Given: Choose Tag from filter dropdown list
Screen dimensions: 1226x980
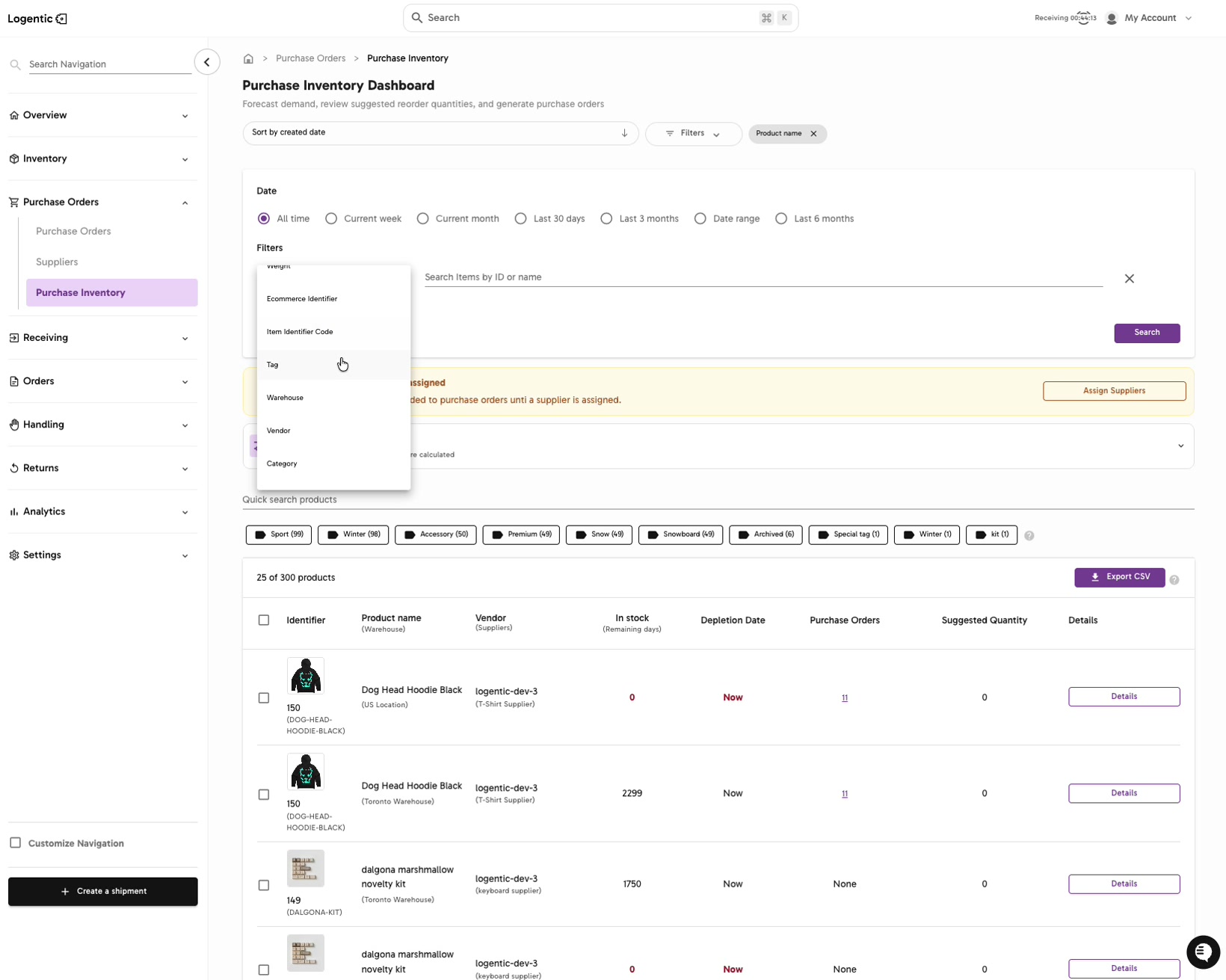Looking at the screenshot, I should [x=333, y=365].
